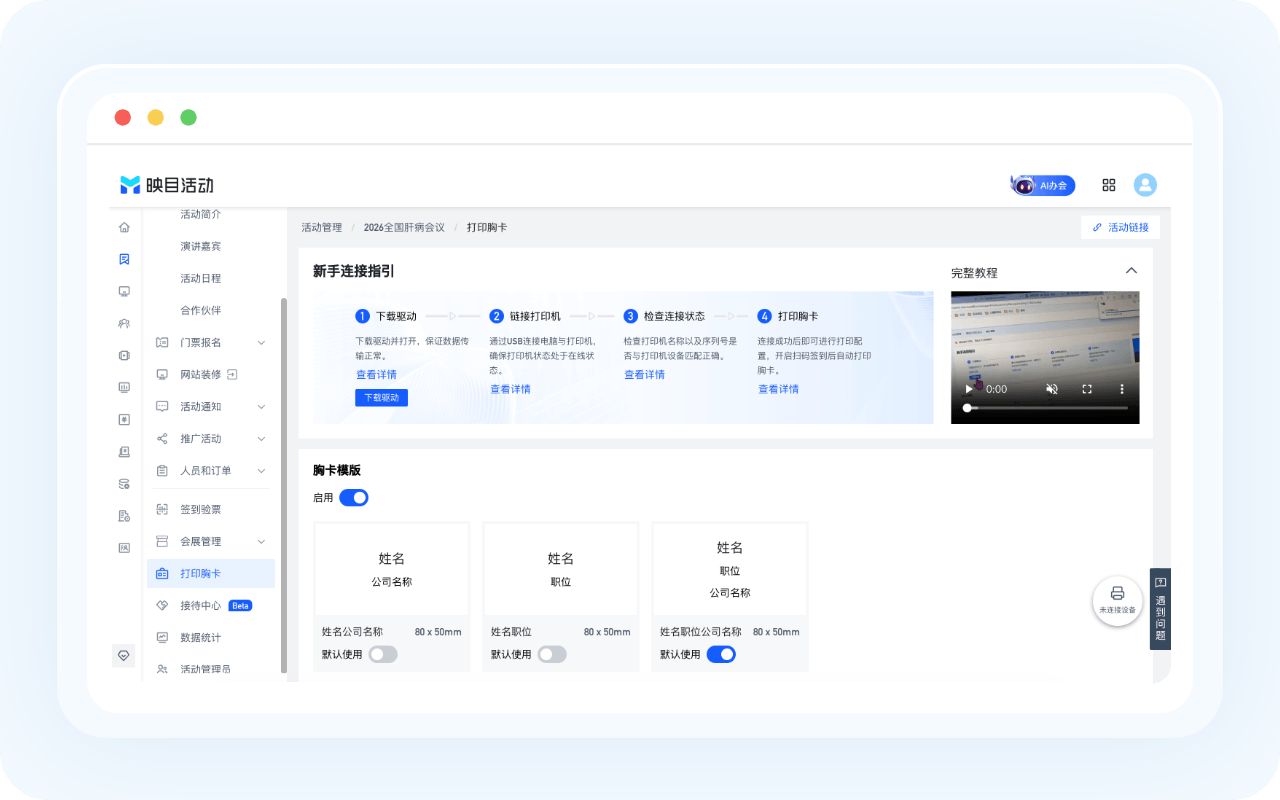Disable 默认使用 for 姓名职位公司名称 template
Viewport: 1280px width, 800px height.
(x=721, y=654)
